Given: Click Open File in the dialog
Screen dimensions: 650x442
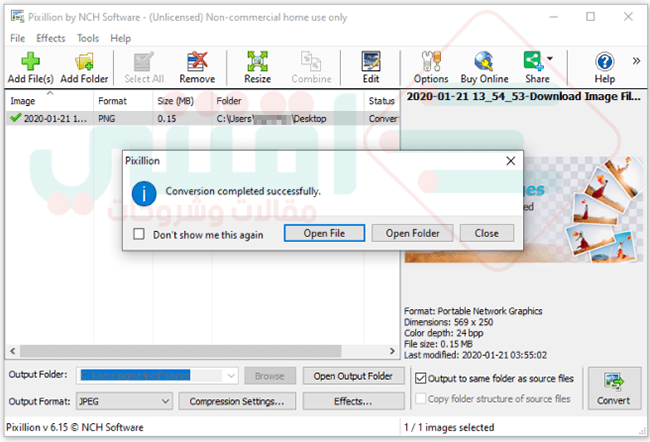Looking at the screenshot, I should [x=324, y=233].
